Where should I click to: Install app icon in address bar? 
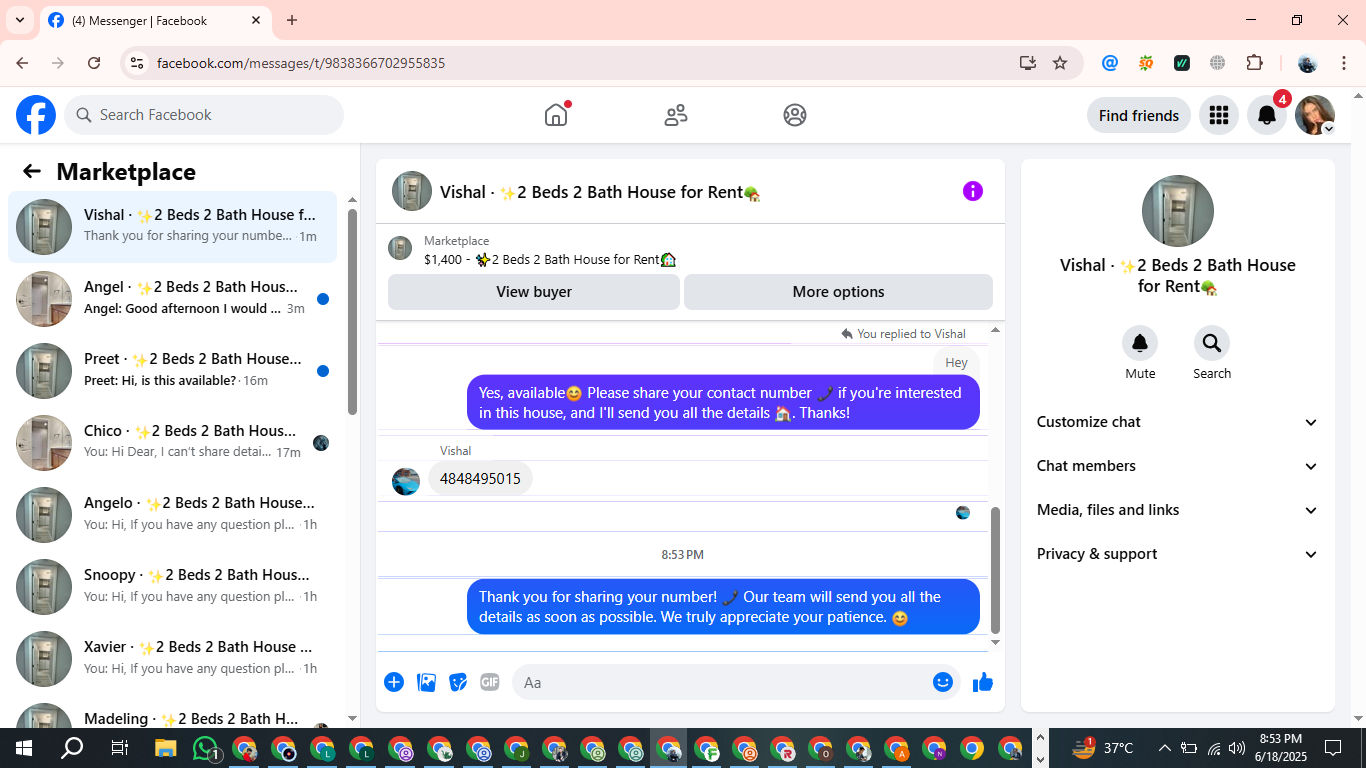coord(1028,63)
